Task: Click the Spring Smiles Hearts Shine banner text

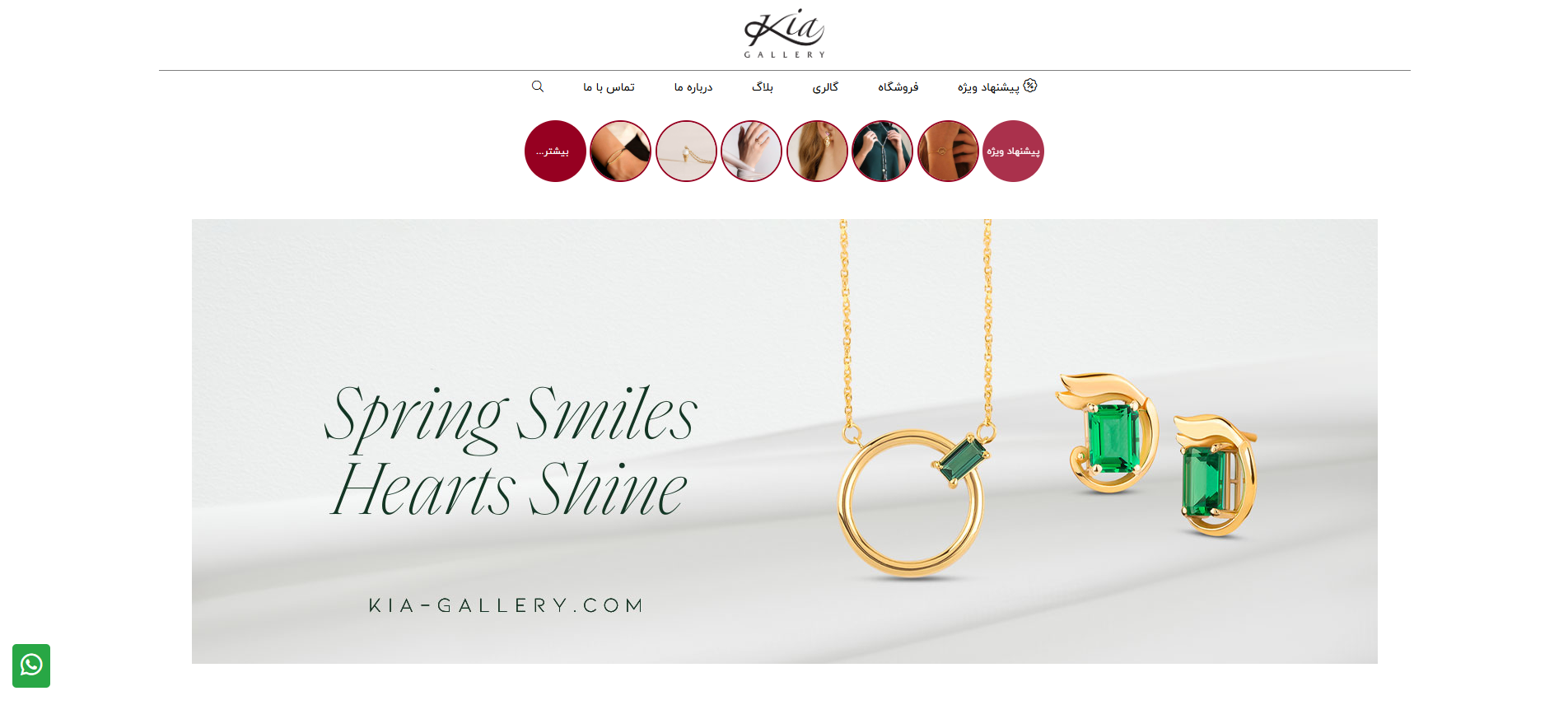Action: pos(511,451)
